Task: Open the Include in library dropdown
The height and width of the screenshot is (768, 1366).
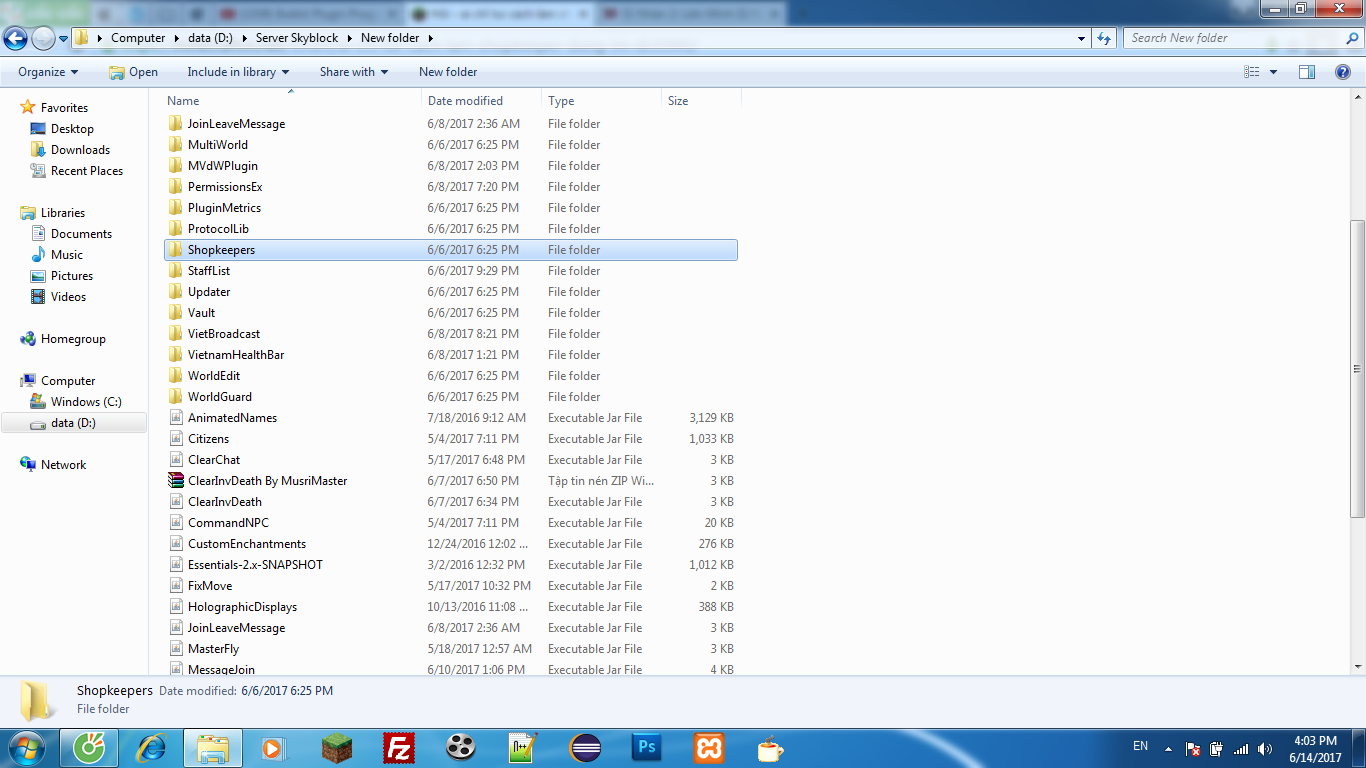Action: click(238, 72)
